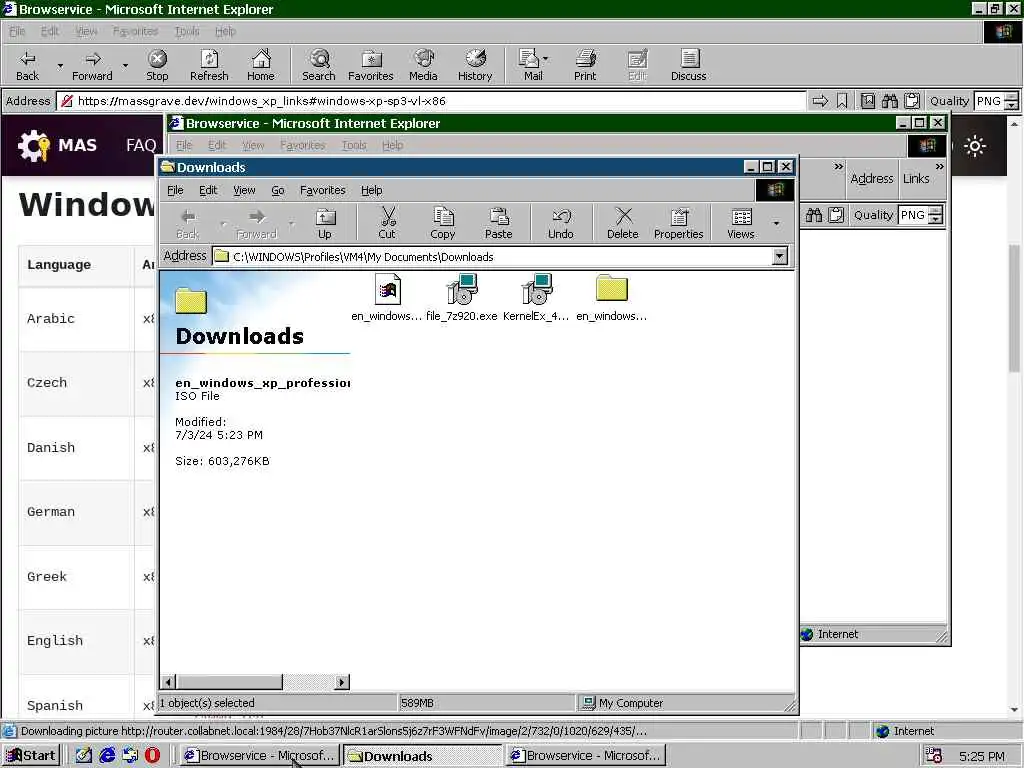Open the Favorites menu in Downloads window
This screenshot has height=768, width=1024.
pyautogui.click(x=323, y=190)
